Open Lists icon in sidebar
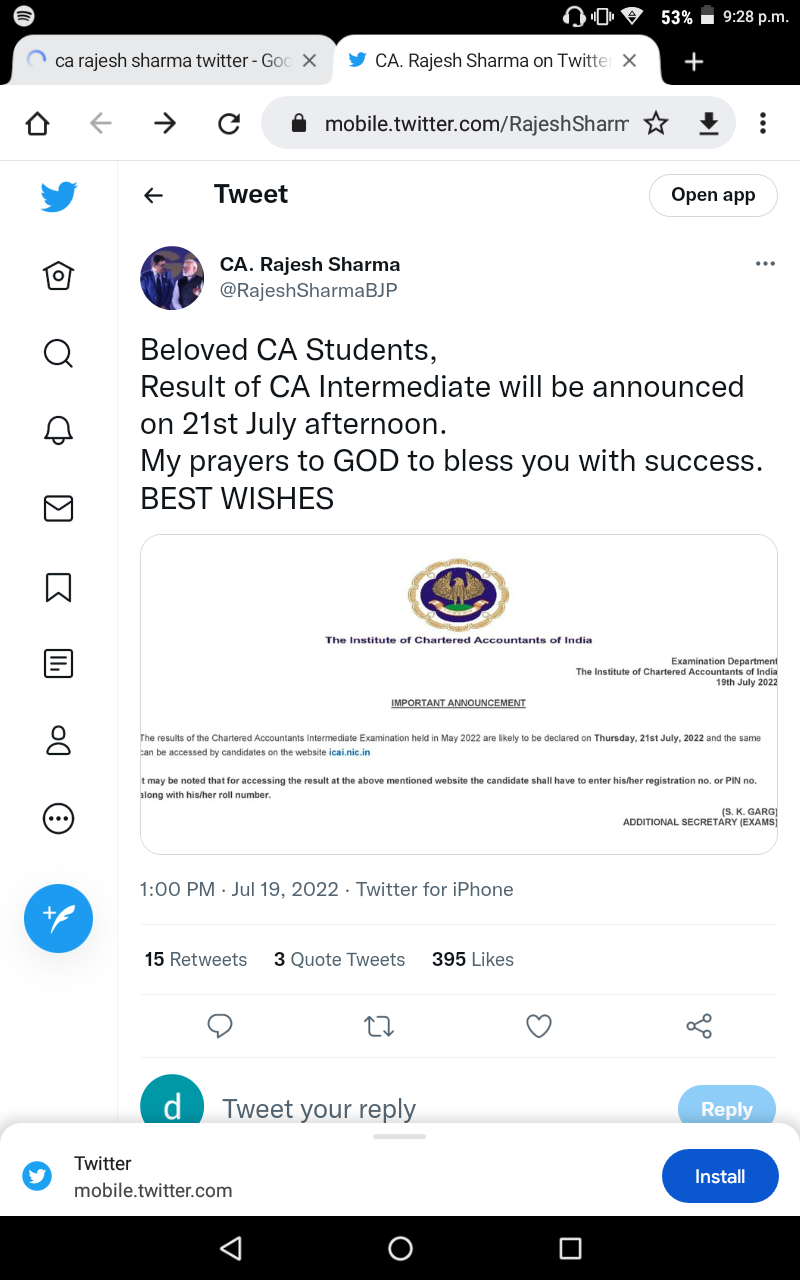Image resolution: width=800 pixels, height=1280 pixels. click(x=58, y=663)
